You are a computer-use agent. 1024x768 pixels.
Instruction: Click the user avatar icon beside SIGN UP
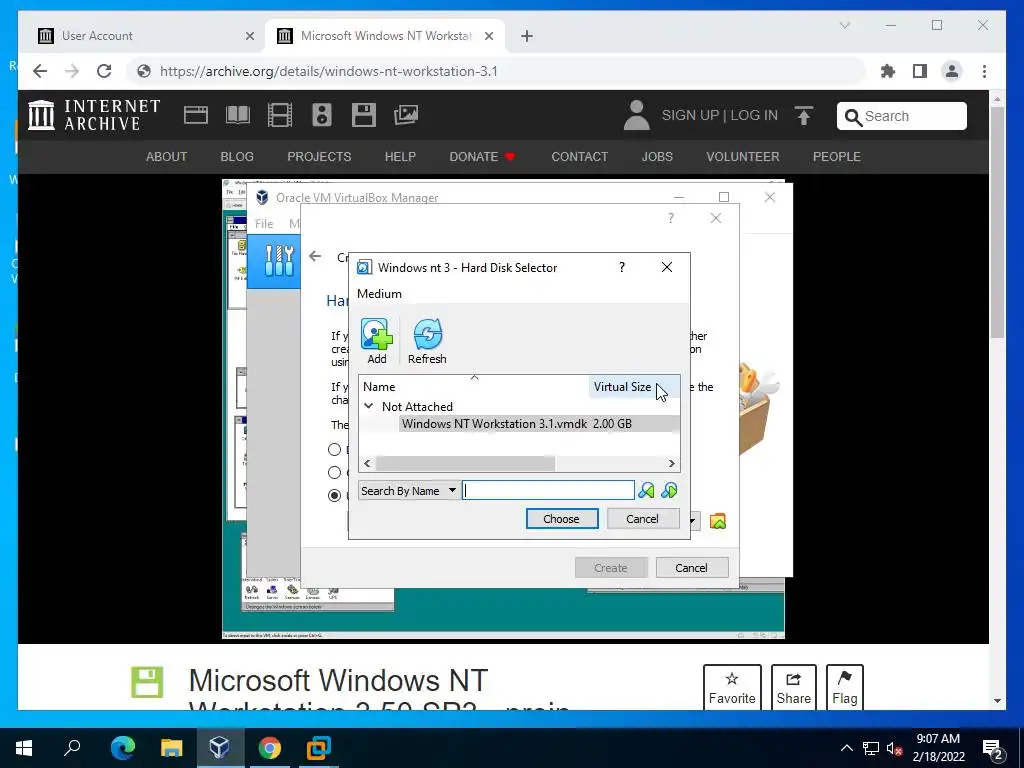click(x=636, y=115)
